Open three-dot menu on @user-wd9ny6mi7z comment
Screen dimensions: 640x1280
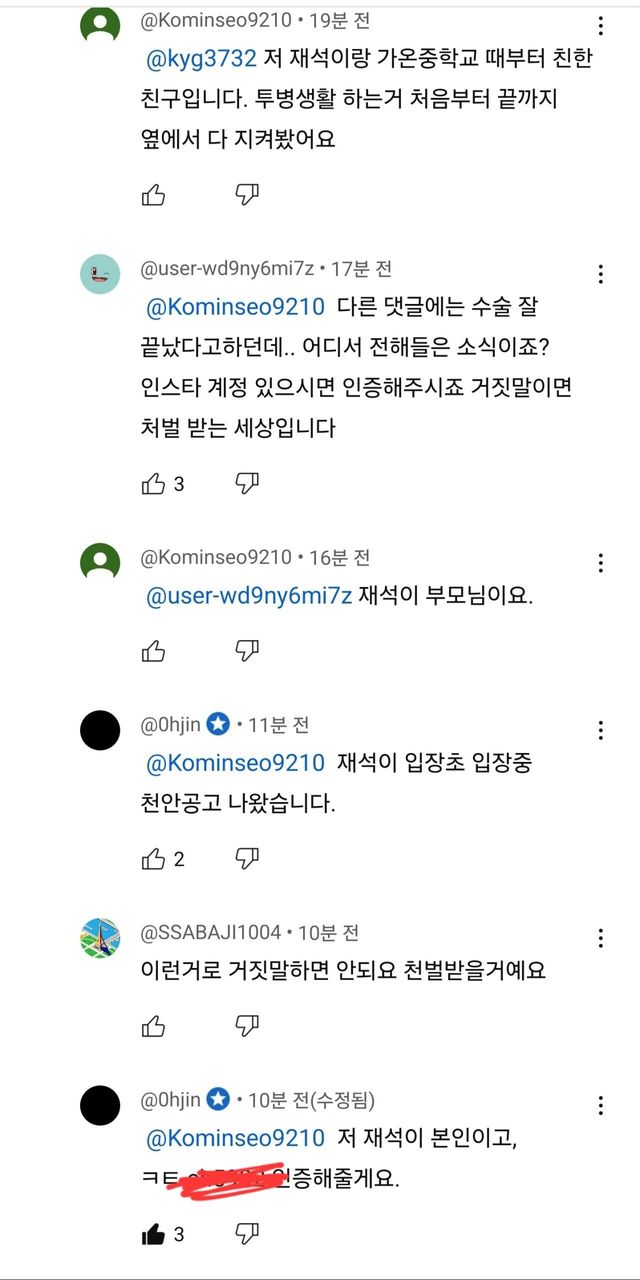point(600,273)
